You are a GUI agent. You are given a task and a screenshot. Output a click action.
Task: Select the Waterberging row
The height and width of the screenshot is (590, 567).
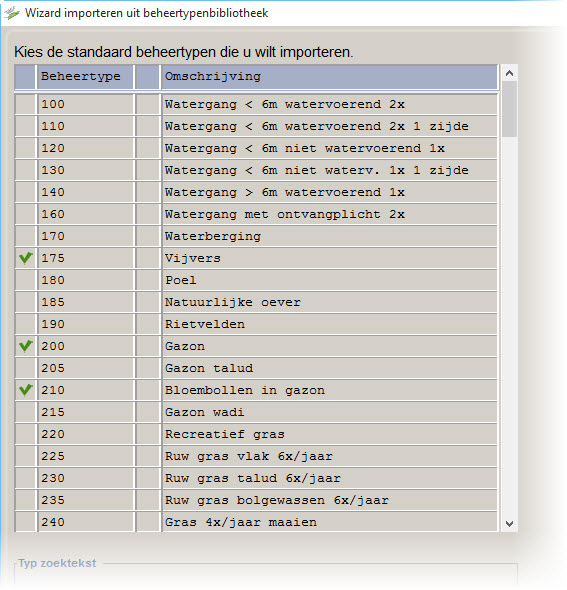tap(256, 236)
